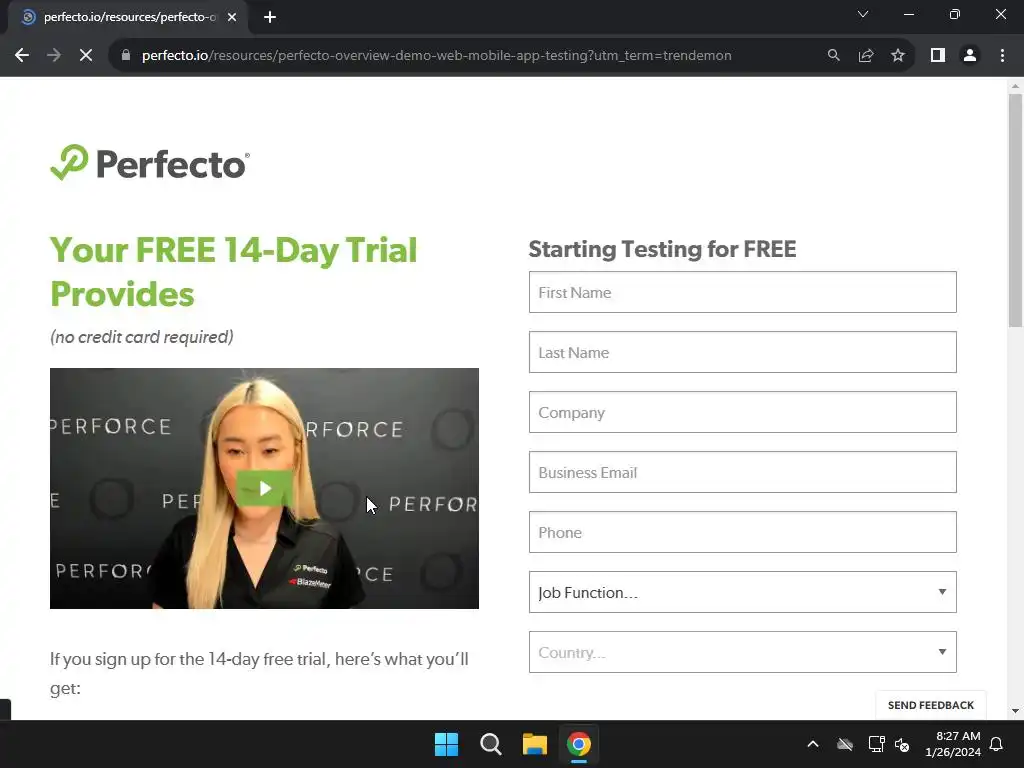This screenshot has height=768, width=1024.
Task: Open a new browser tab
Action: (x=270, y=18)
